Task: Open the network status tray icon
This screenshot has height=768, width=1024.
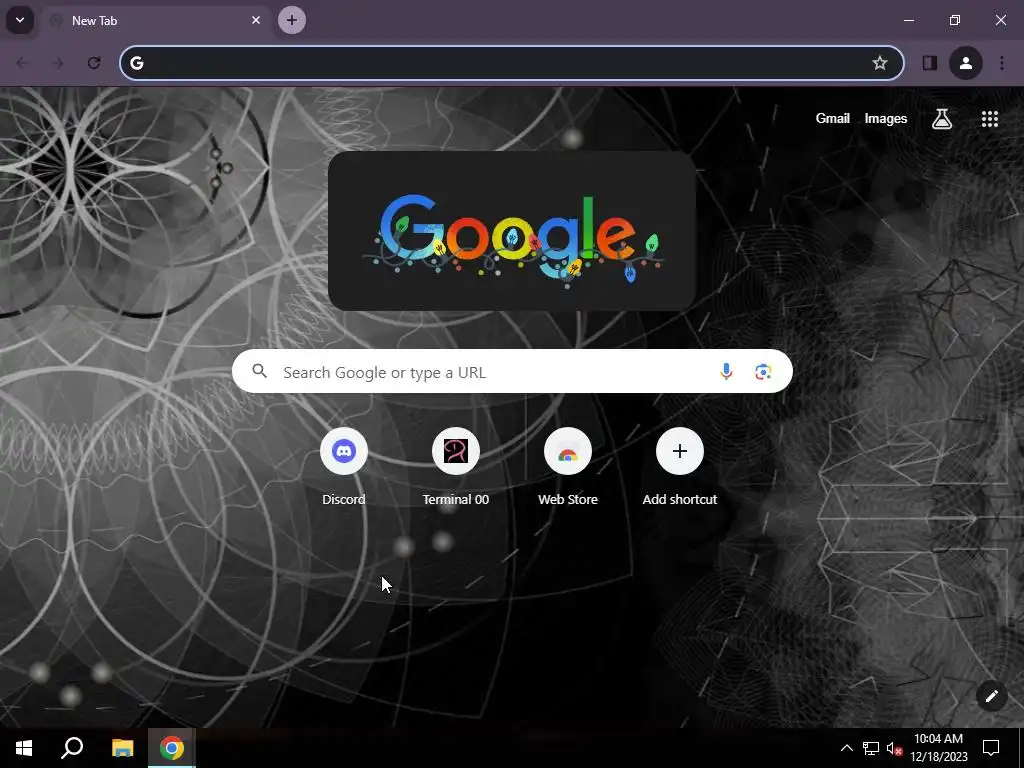Action: pyautogui.click(x=870, y=748)
